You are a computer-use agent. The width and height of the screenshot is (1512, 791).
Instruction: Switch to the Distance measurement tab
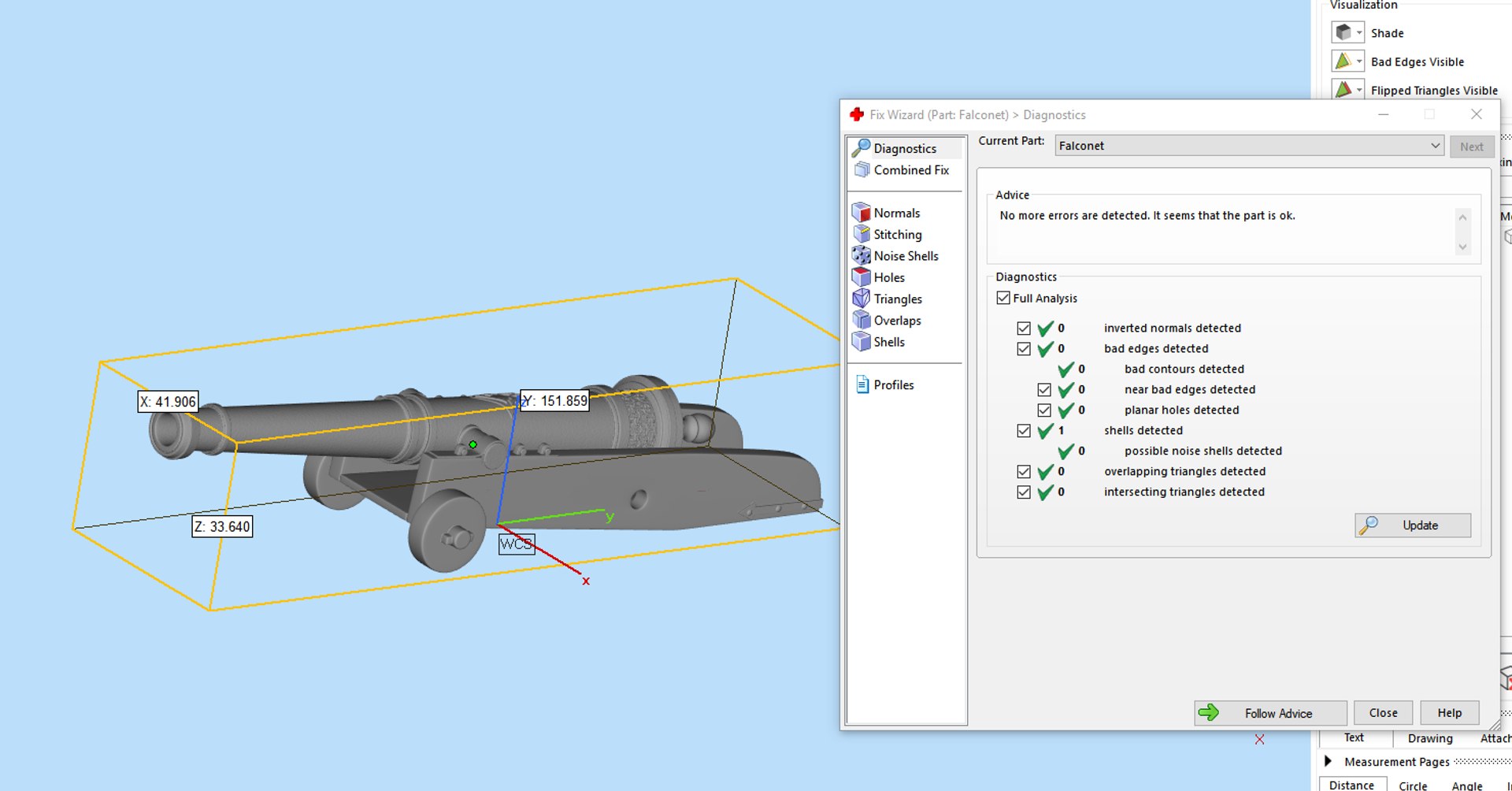click(1351, 785)
